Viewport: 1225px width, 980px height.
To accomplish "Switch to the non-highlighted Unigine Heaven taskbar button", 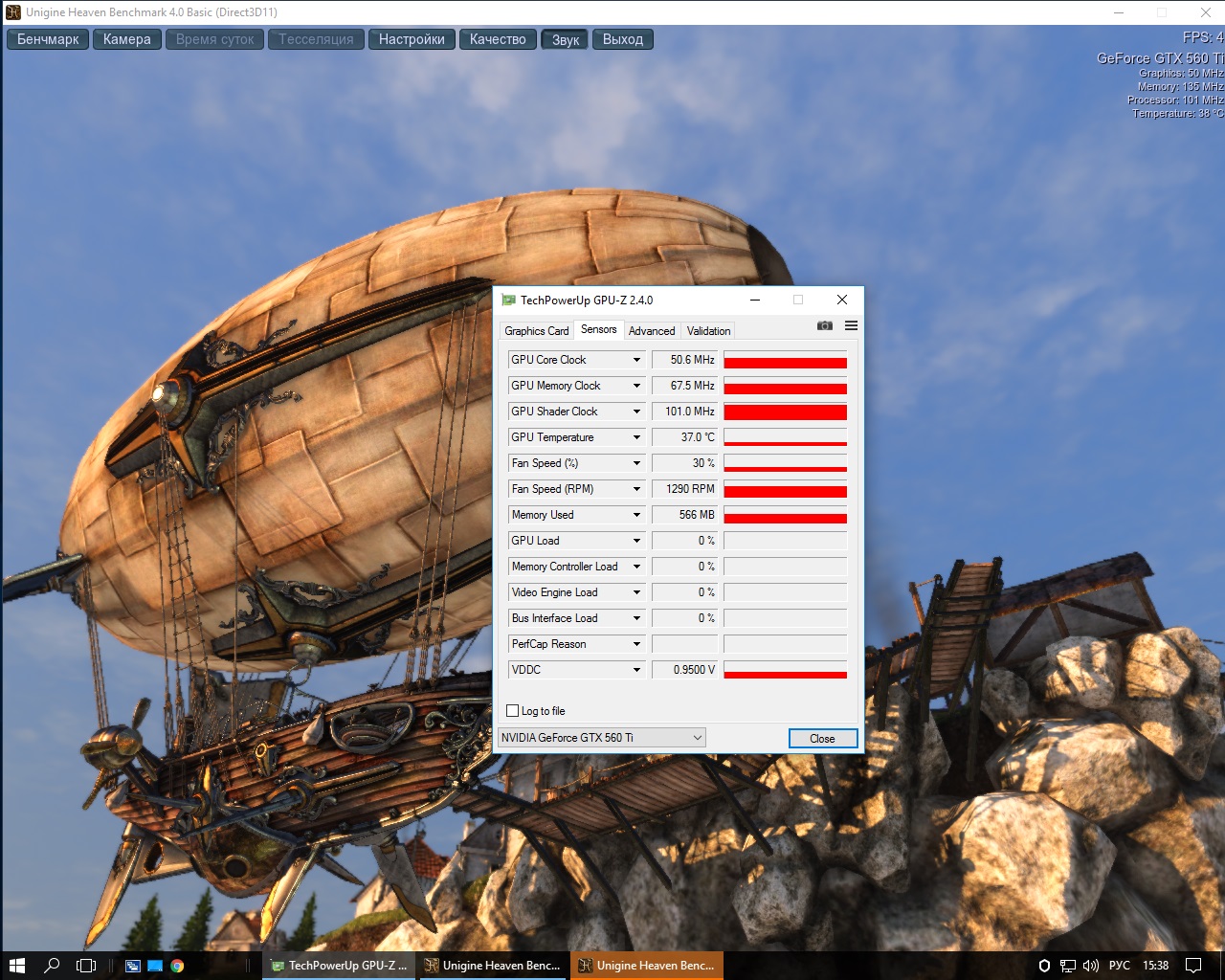I will tap(493, 966).
